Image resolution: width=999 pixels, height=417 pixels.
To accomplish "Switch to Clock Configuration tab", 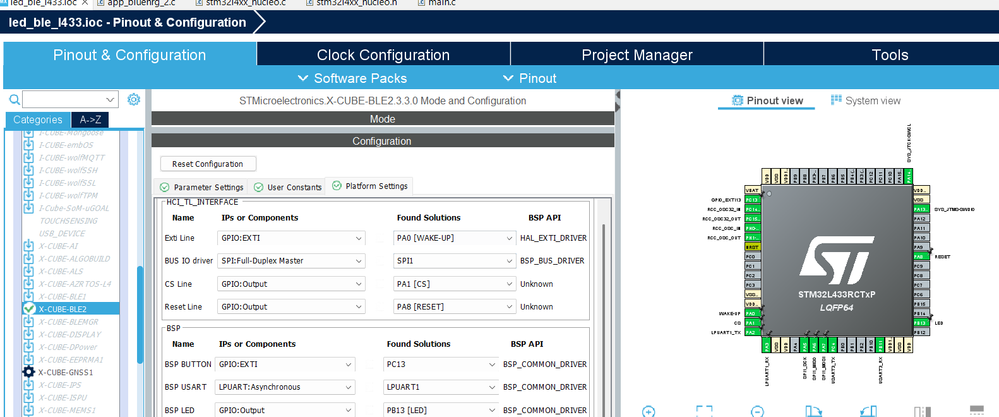I will [x=383, y=55].
